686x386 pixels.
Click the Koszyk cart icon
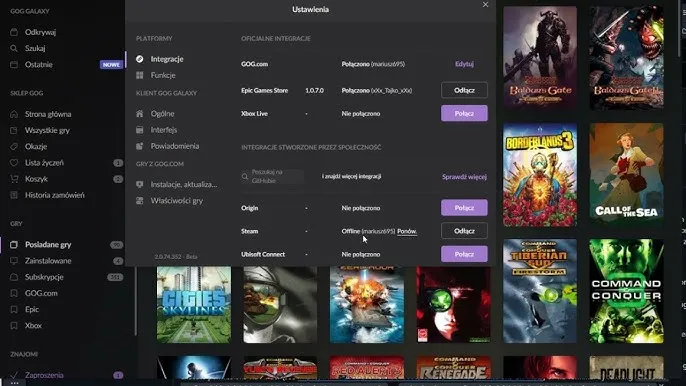[x=14, y=179]
